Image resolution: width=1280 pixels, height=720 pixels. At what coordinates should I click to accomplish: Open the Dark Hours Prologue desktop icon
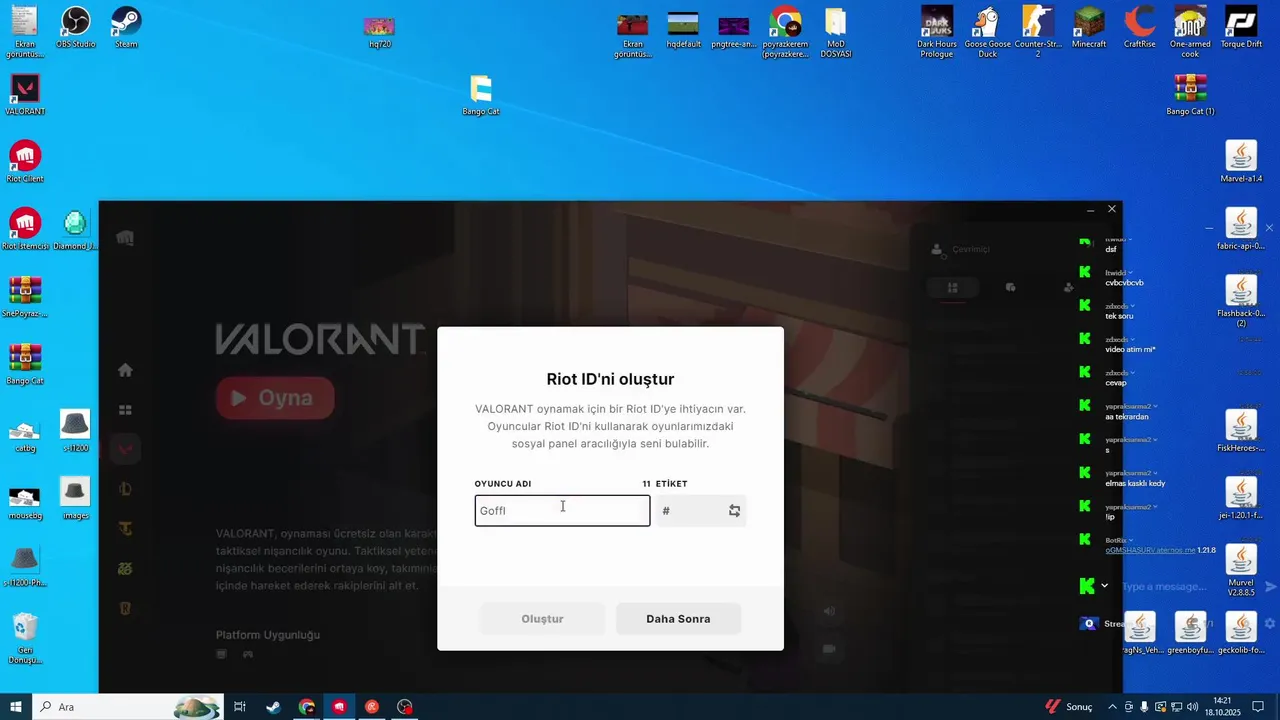click(937, 33)
